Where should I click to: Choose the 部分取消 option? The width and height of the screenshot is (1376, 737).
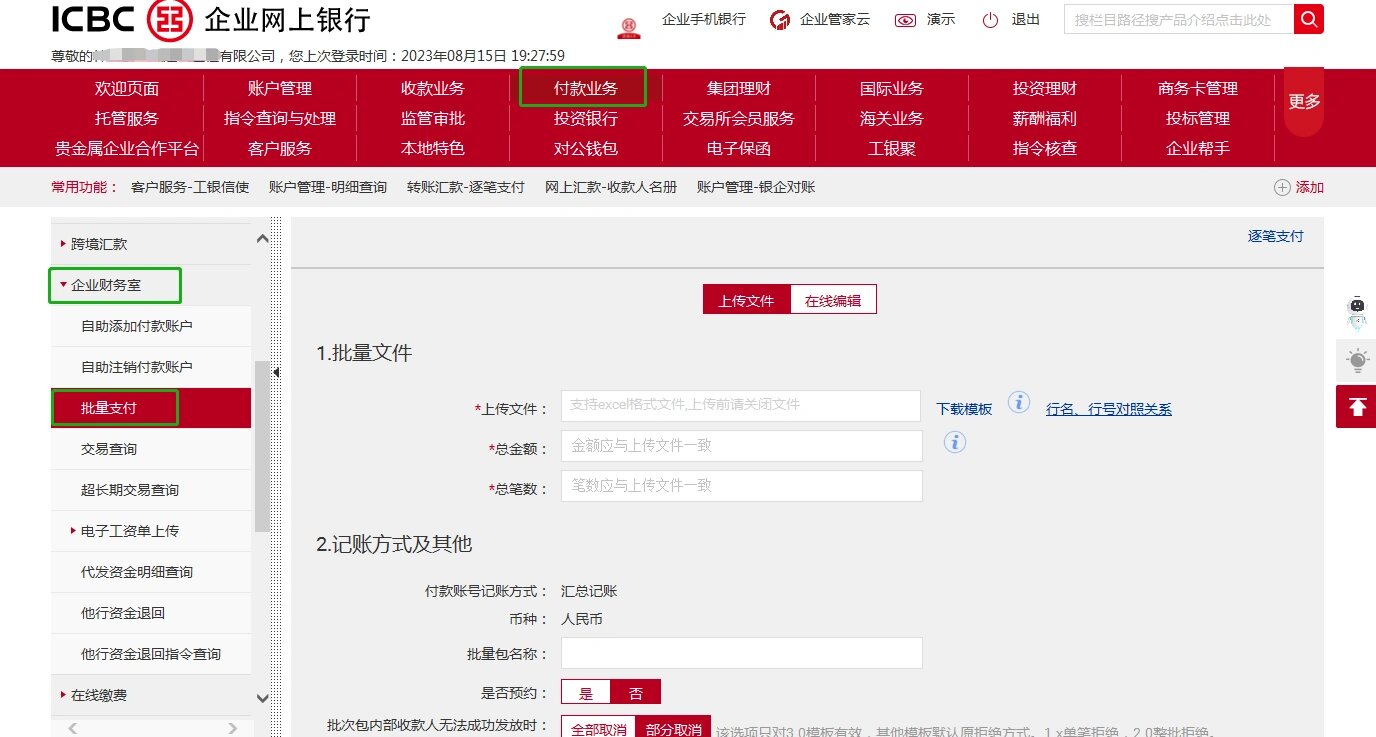coord(674,729)
